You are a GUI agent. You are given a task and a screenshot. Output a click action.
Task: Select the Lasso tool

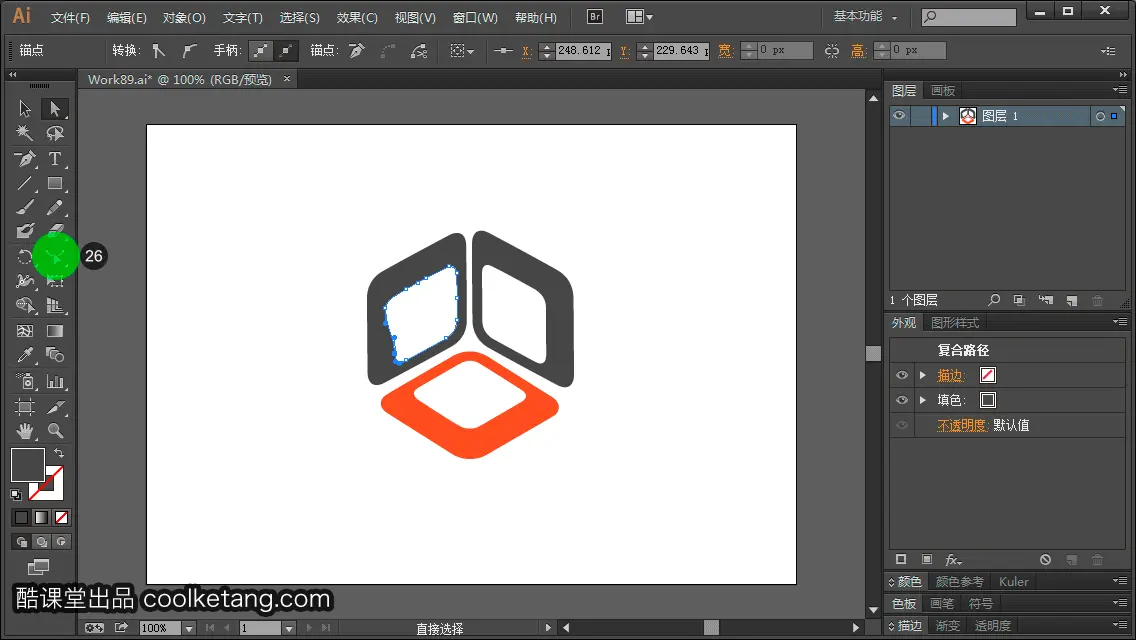click(54, 133)
